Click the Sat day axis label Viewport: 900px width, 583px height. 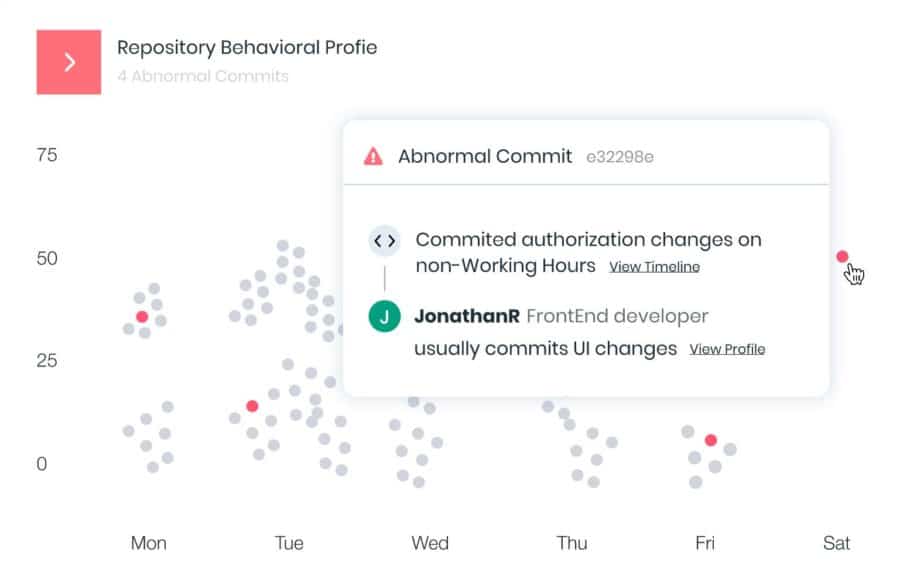[x=836, y=543]
